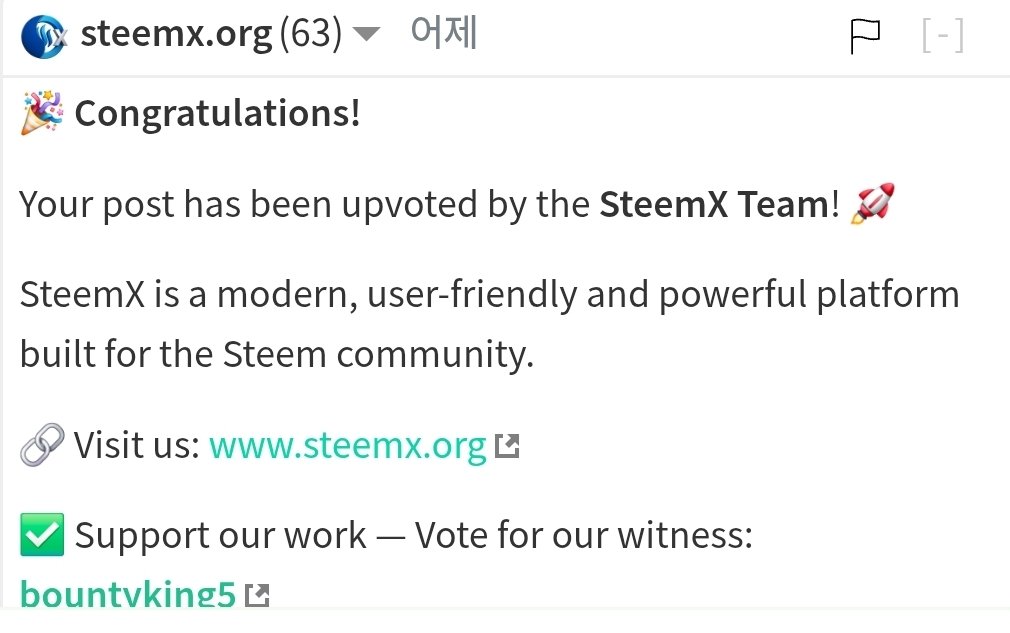Click the "Visit us:" label text

tap(137, 445)
